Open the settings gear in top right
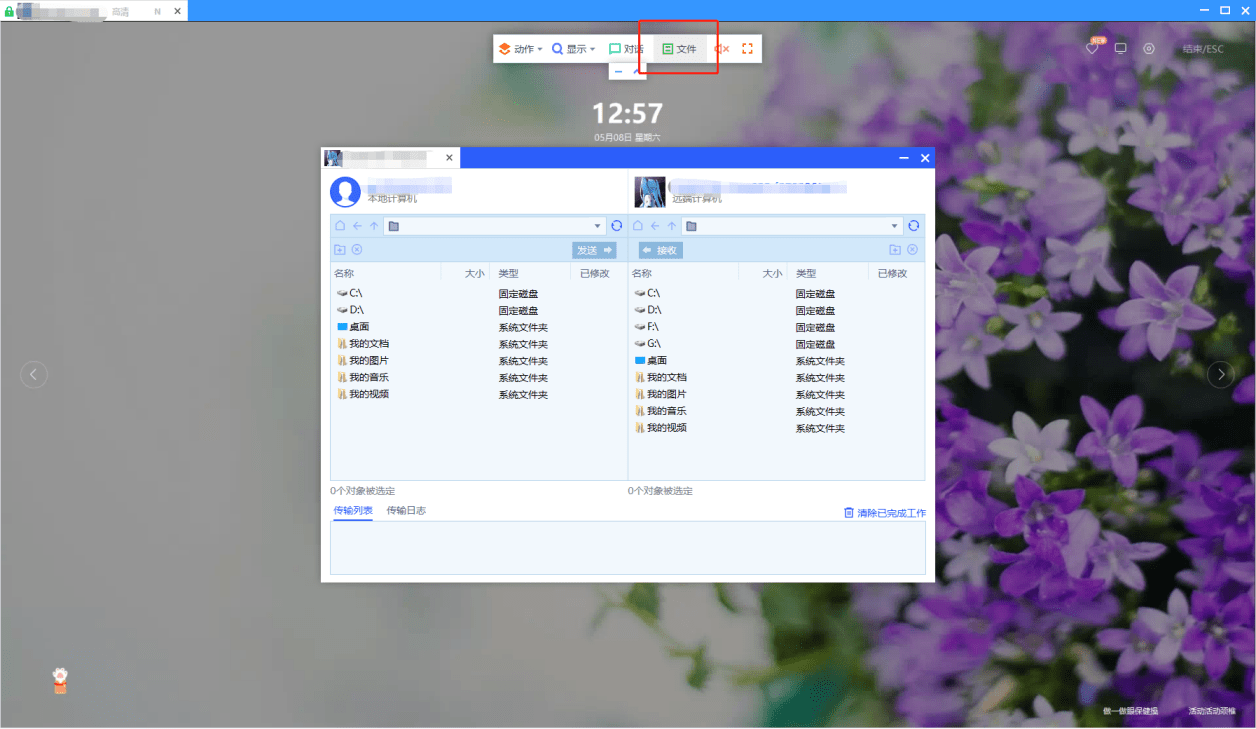Image resolution: width=1256 pixels, height=729 pixels. click(x=1148, y=47)
